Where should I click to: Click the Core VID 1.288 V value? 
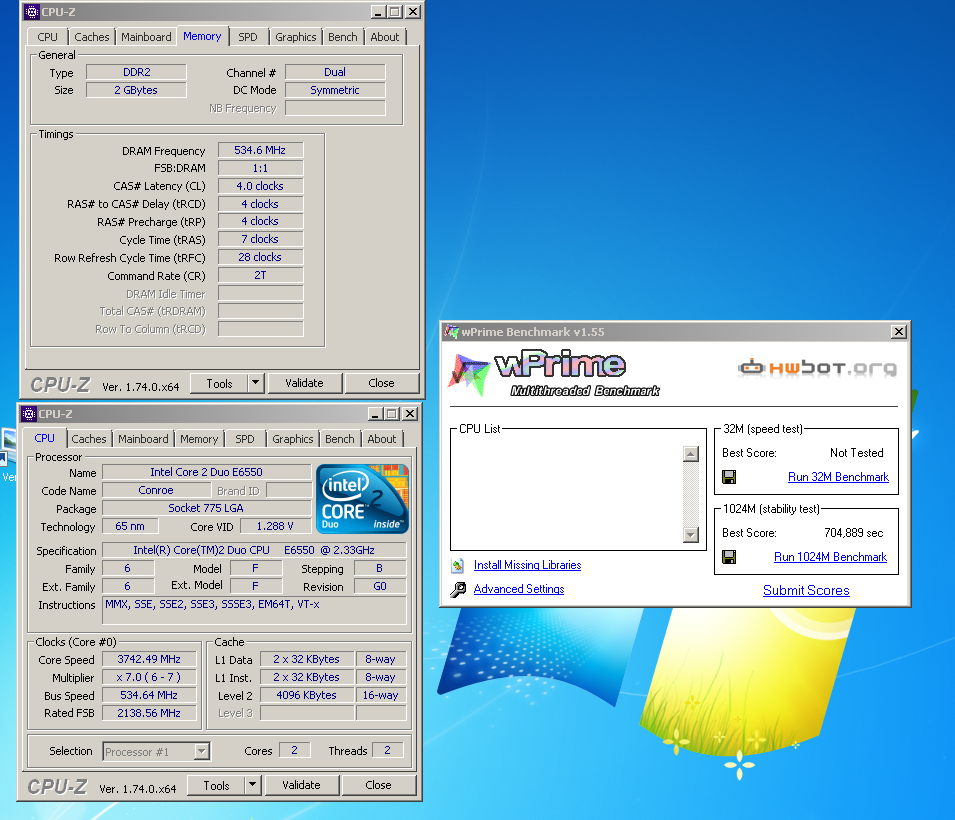click(x=275, y=526)
